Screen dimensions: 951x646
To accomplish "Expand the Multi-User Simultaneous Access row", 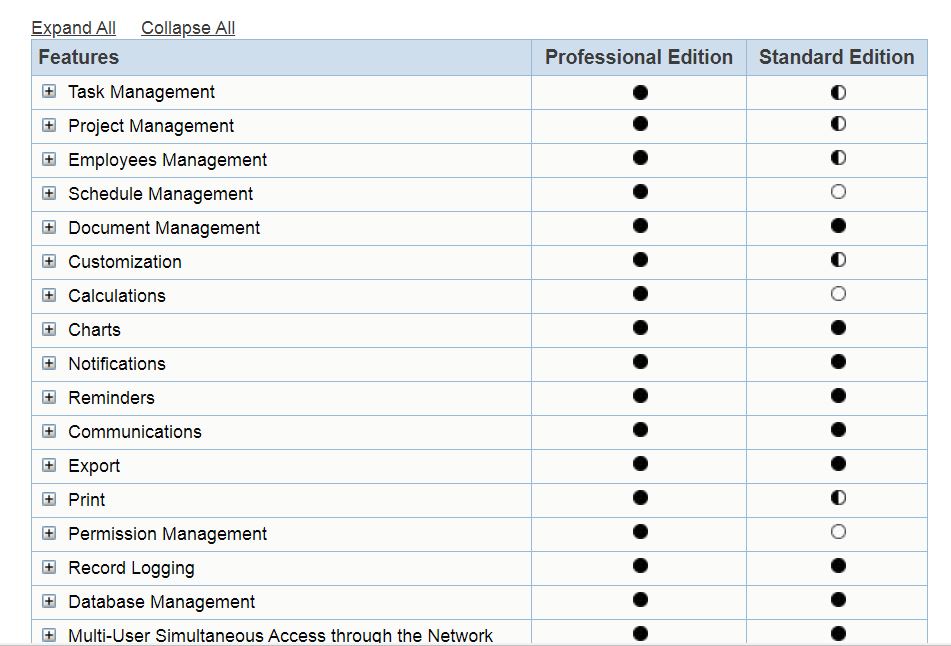I will 49,634.
